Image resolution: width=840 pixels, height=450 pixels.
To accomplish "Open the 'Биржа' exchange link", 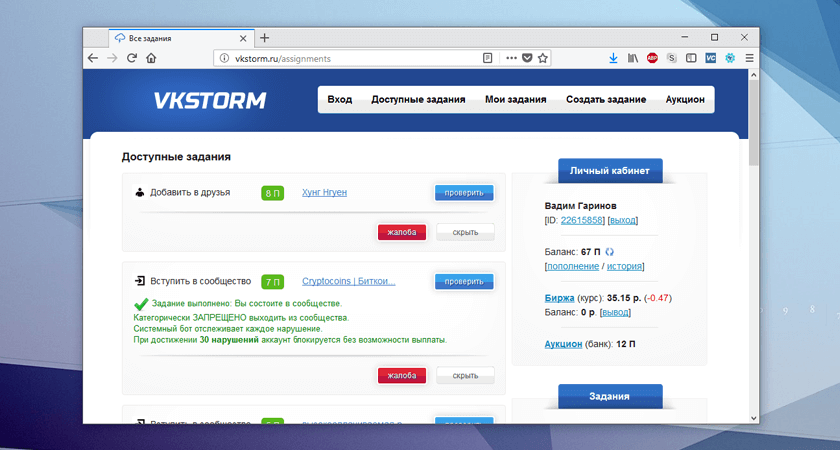I will coord(559,298).
